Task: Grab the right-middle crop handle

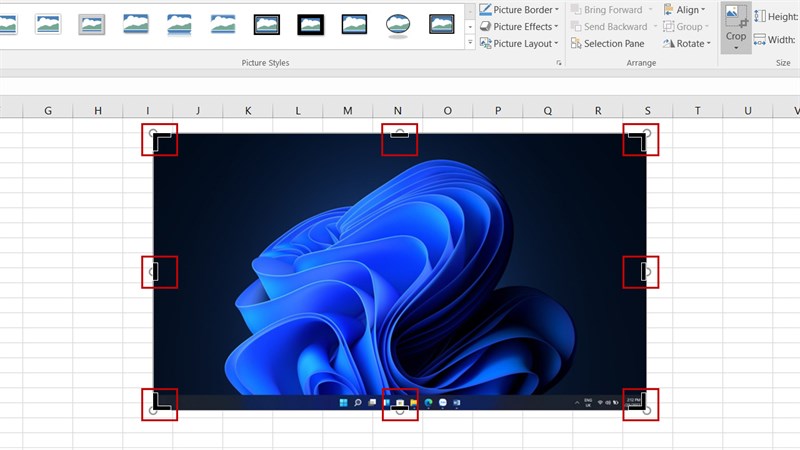Action: click(x=645, y=272)
